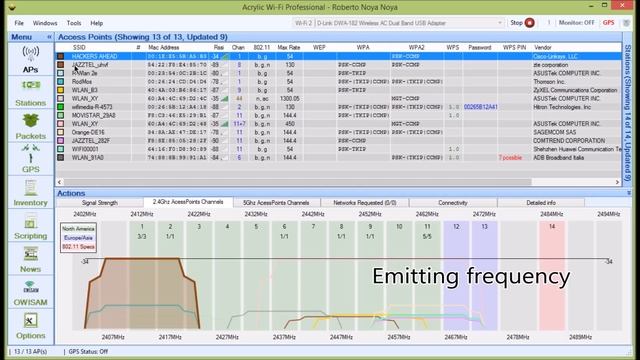Switch to 2.4Ghz AccessPoints Channels tab
640x360 pixels.
click(x=188, y=202)
